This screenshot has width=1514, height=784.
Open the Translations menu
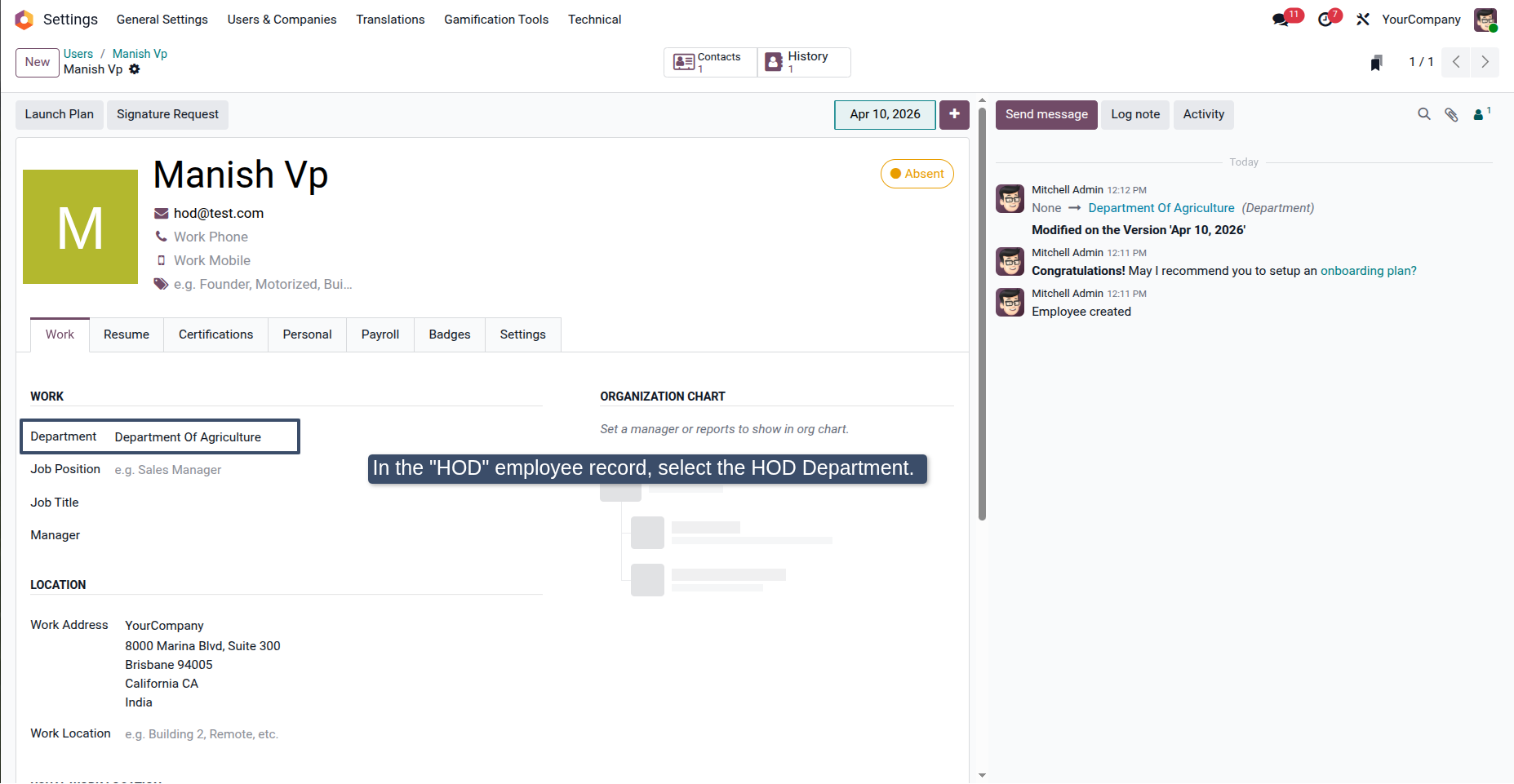390,20
